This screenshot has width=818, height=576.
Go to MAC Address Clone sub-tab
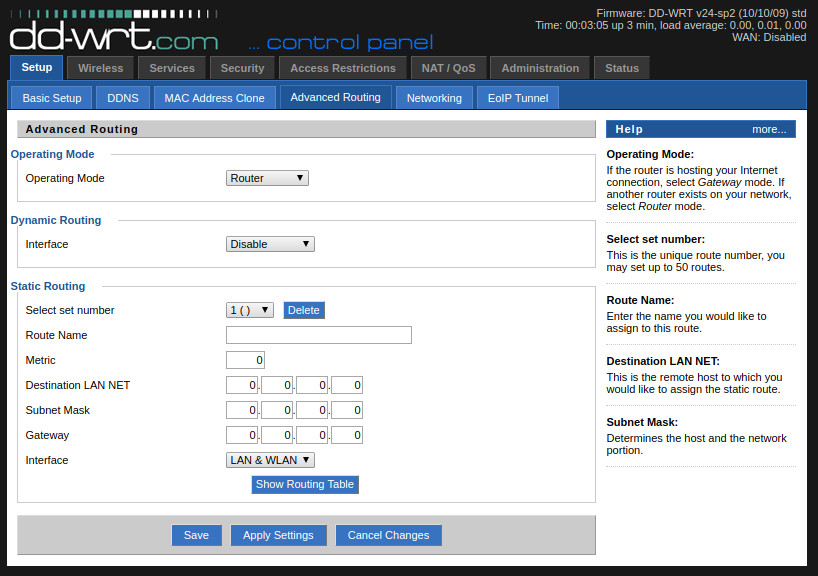tap(214, 98)
